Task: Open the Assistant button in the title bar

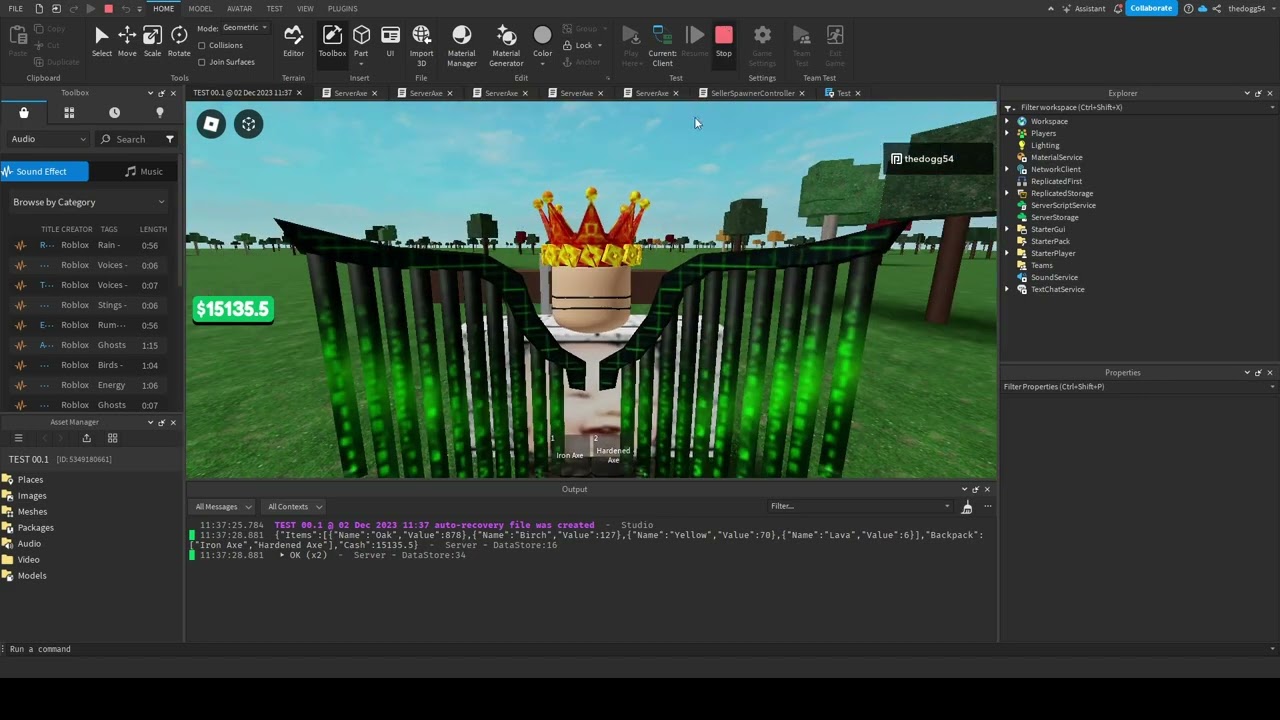Action: point(1083,8)
